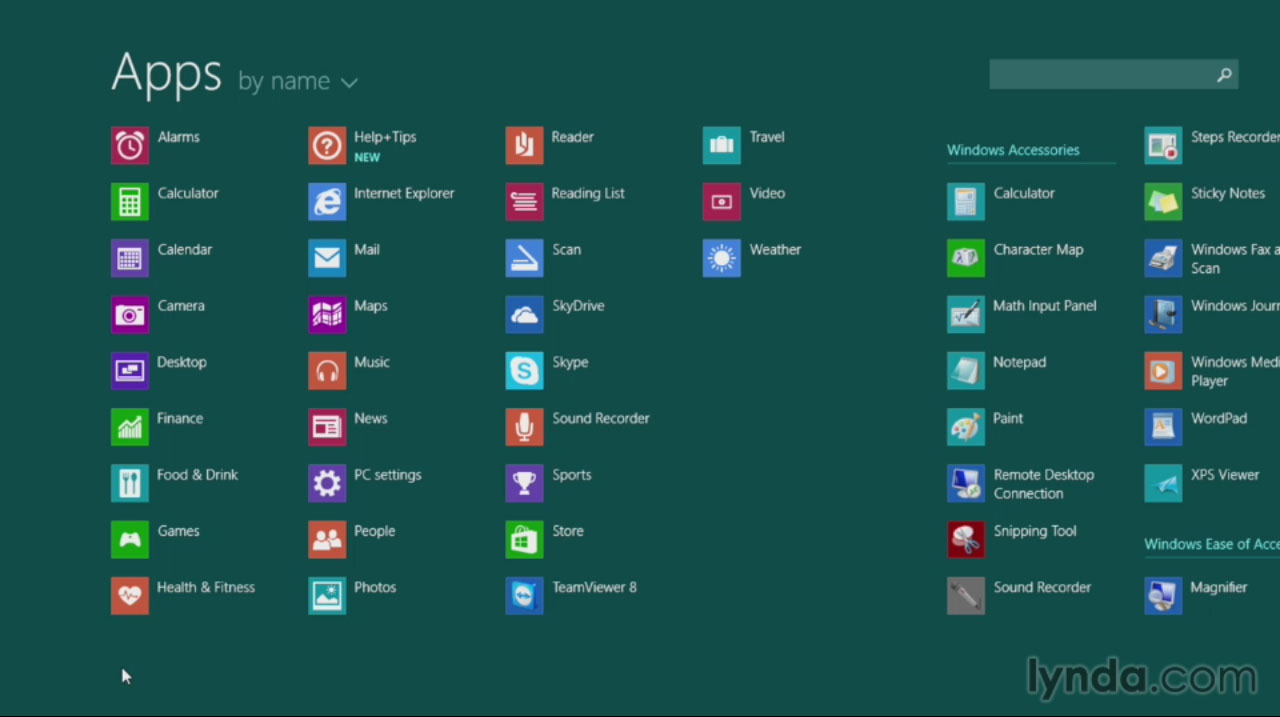Image resolution: width=1280 pixels, height=717 pixels.
Task: Open the TeamViewer 8 icon
Action: click(x=525, y=596)
